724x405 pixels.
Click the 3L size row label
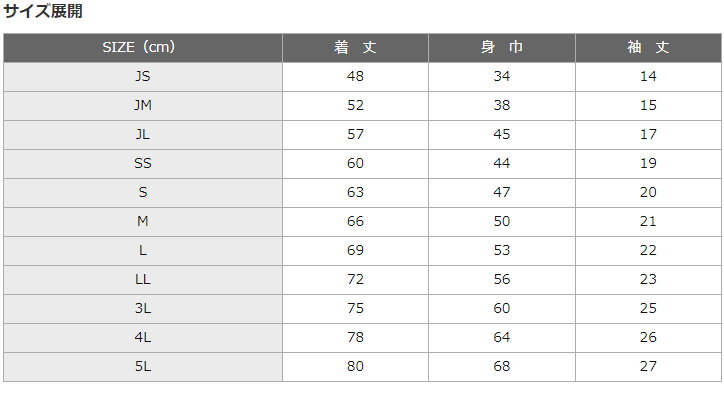pyautogui.click(x=143, y=308)
